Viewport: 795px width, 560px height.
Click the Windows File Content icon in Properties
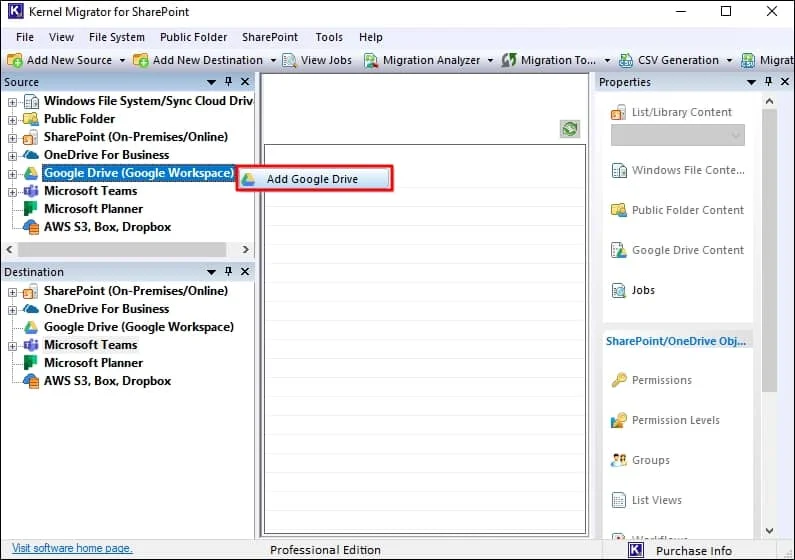(619, 171)
